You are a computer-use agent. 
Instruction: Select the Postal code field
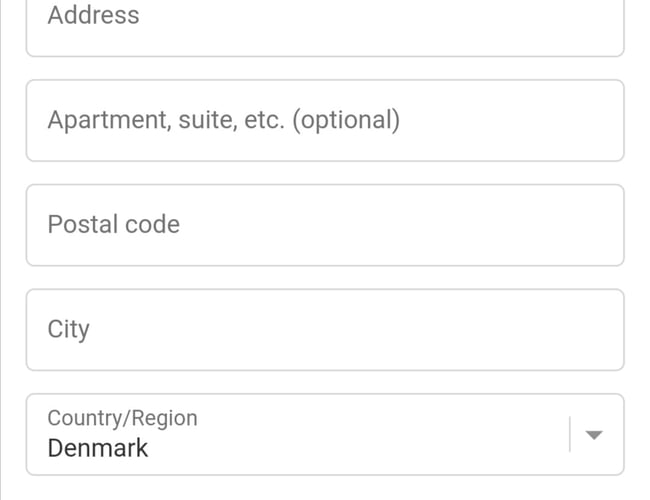(x=325, y=225)
